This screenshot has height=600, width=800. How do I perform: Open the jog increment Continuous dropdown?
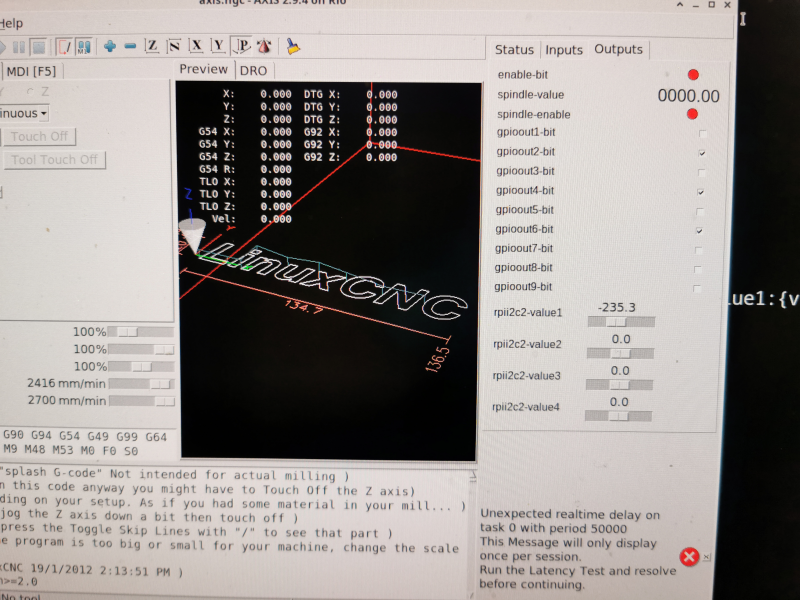click(25, 113)
